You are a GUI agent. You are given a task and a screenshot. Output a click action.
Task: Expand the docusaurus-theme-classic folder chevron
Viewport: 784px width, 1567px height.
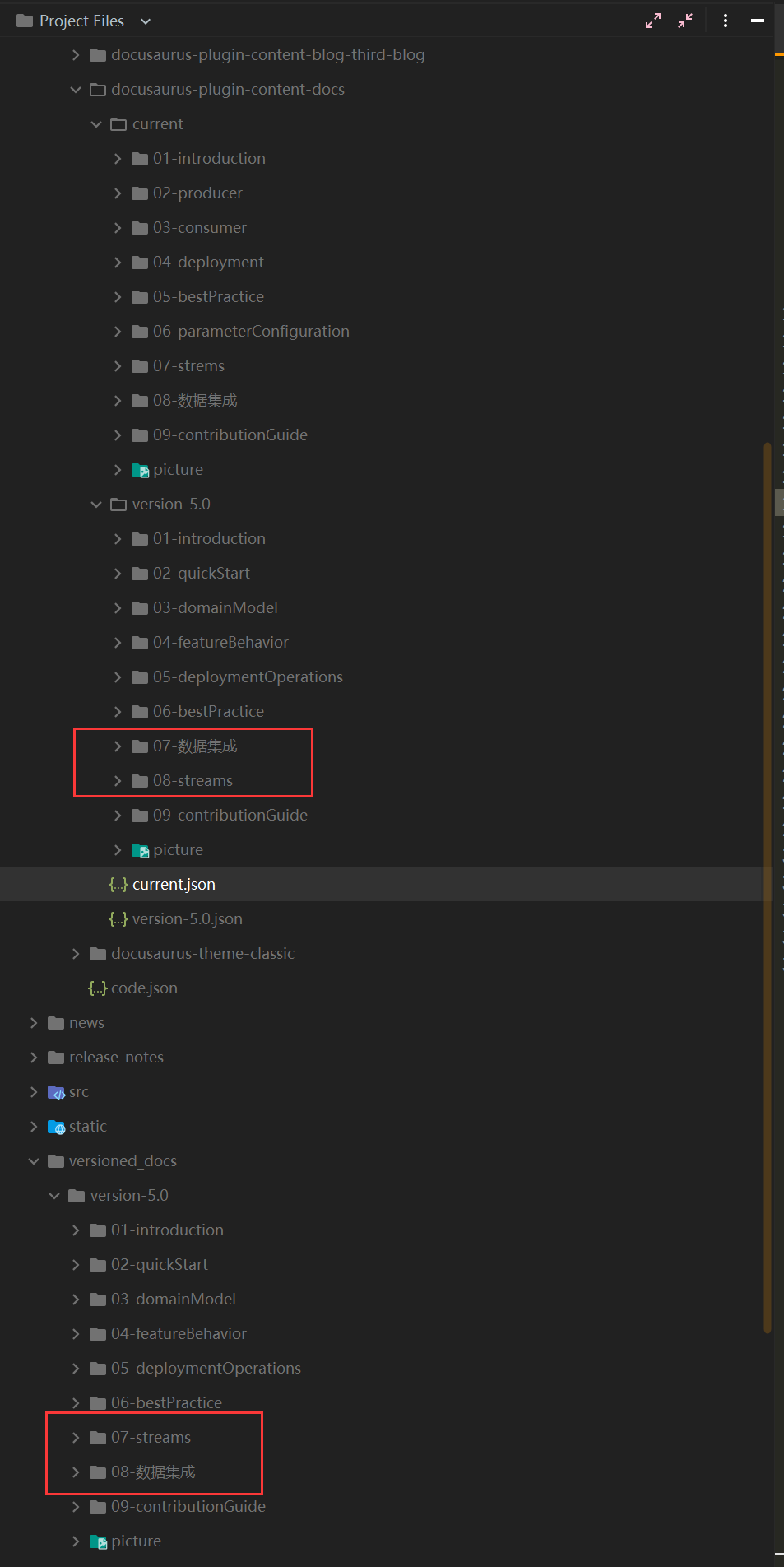(76, 954)
